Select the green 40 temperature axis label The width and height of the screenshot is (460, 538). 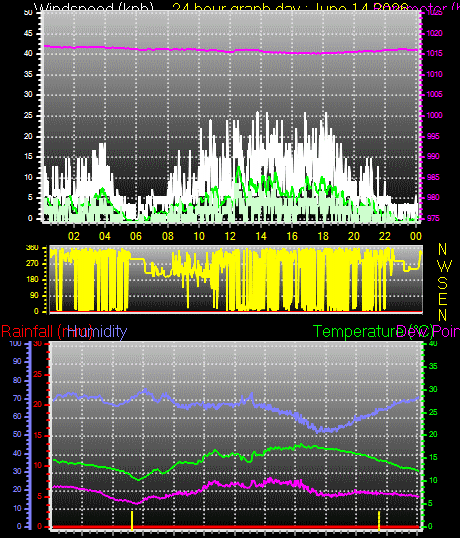433,343
